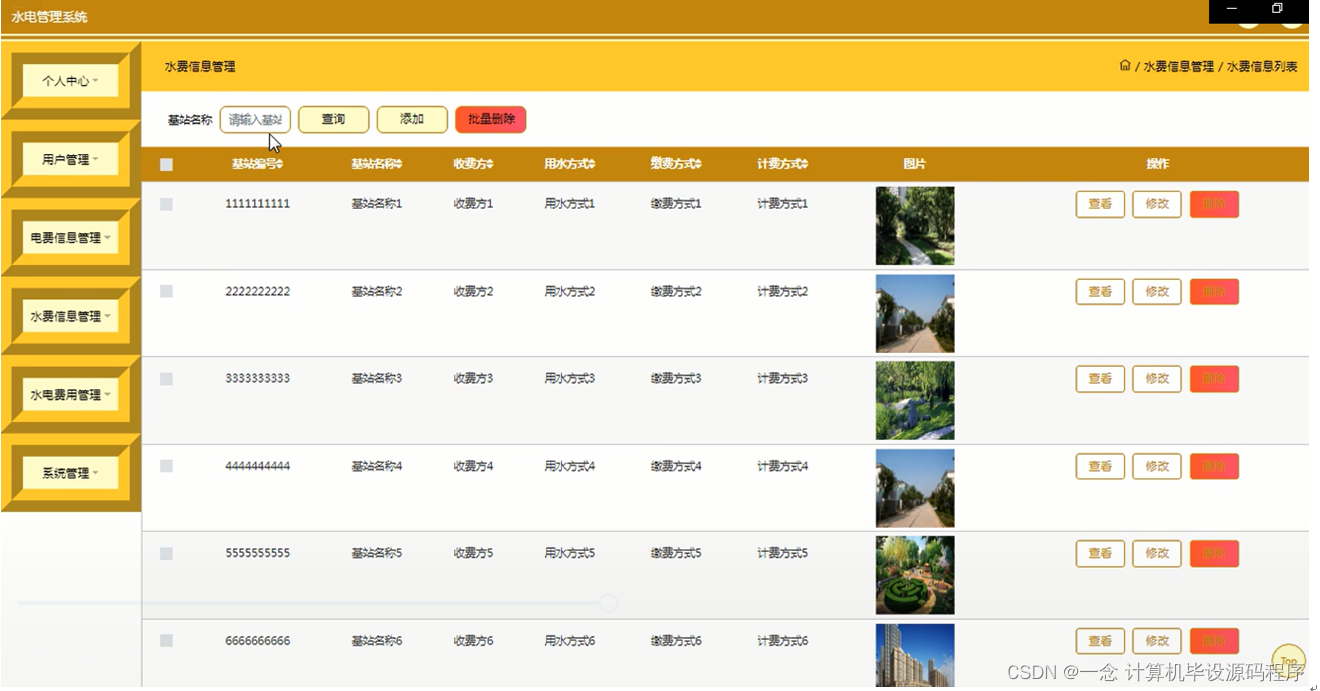
Task: Click the 查询 search button
Action: point(333,119)
